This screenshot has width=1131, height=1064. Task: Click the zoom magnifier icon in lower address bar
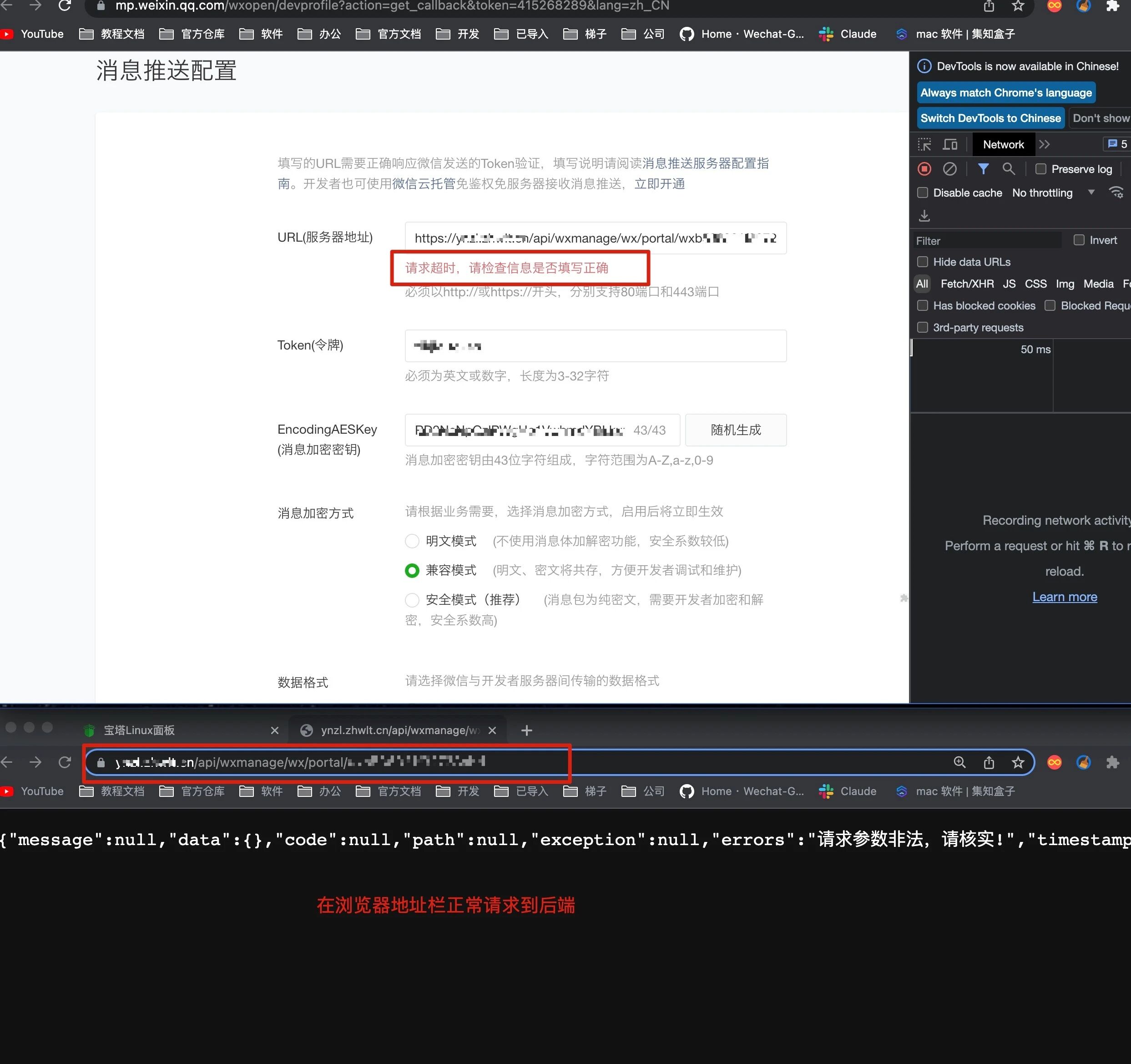[x=959, y=762]
